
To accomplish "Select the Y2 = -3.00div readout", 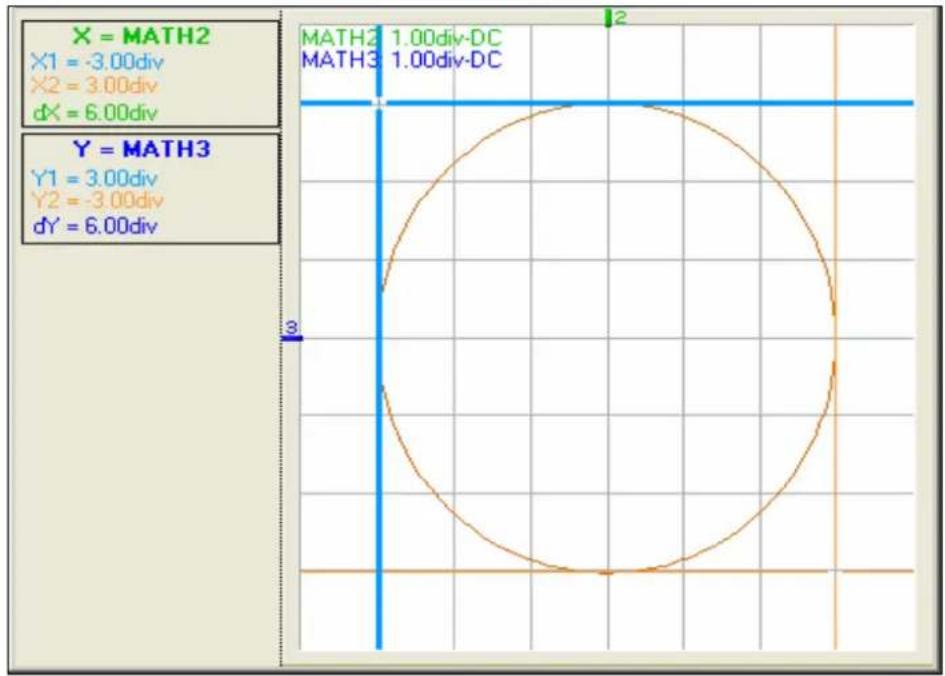I will point(96,200).
